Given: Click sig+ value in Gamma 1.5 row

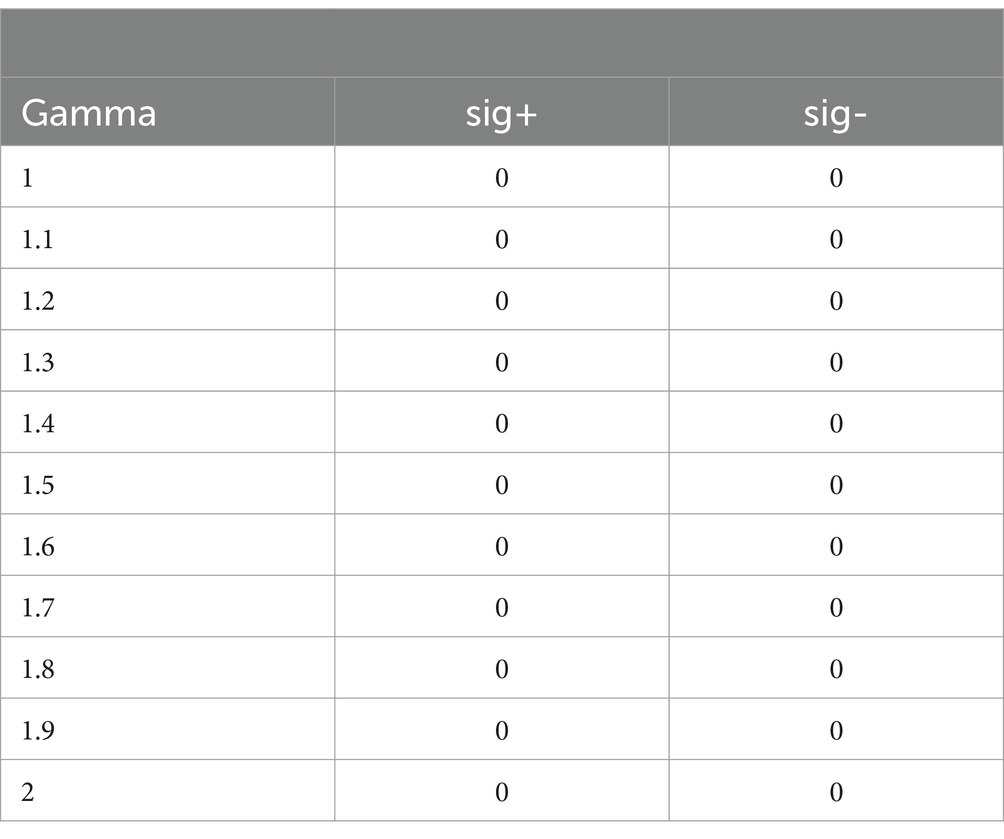Looking at the screenshot, I should 501,485.
